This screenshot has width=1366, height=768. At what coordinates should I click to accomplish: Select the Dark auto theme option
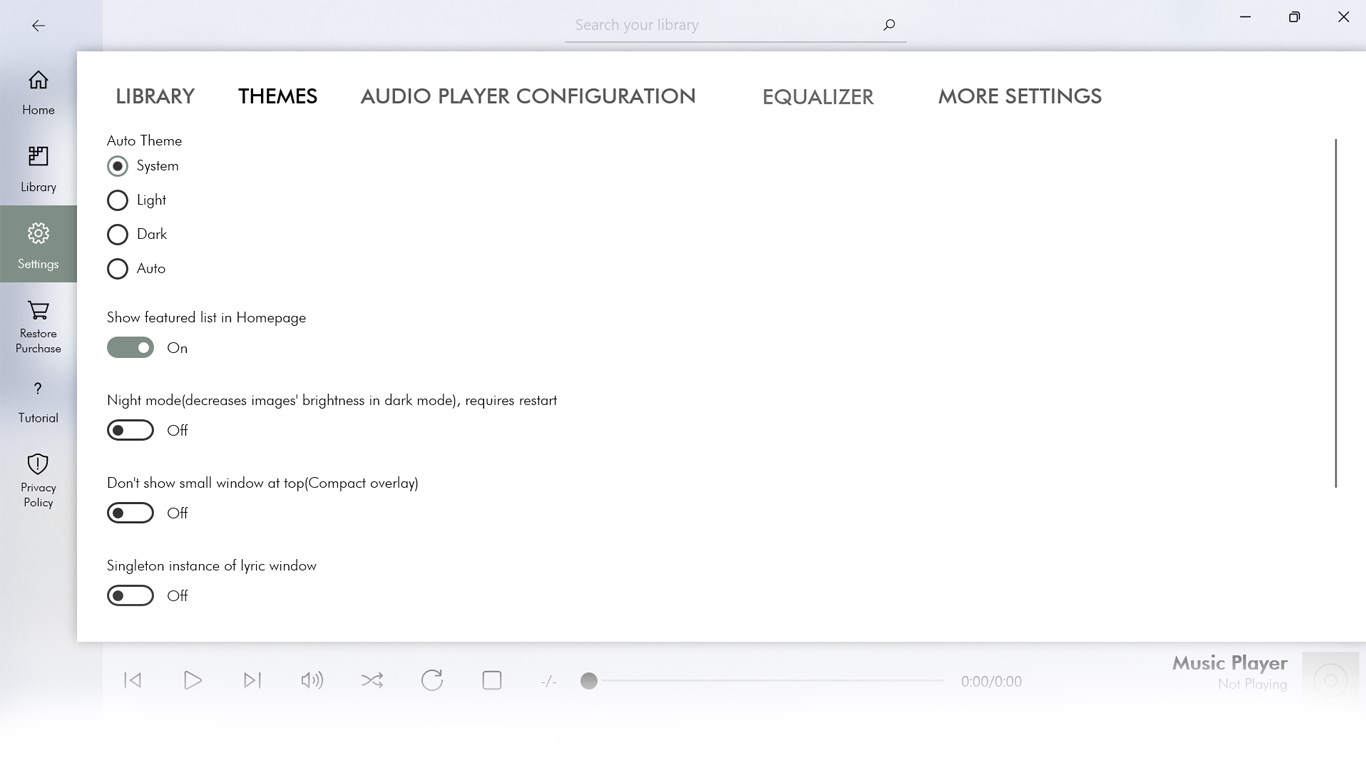coord(117,234)
